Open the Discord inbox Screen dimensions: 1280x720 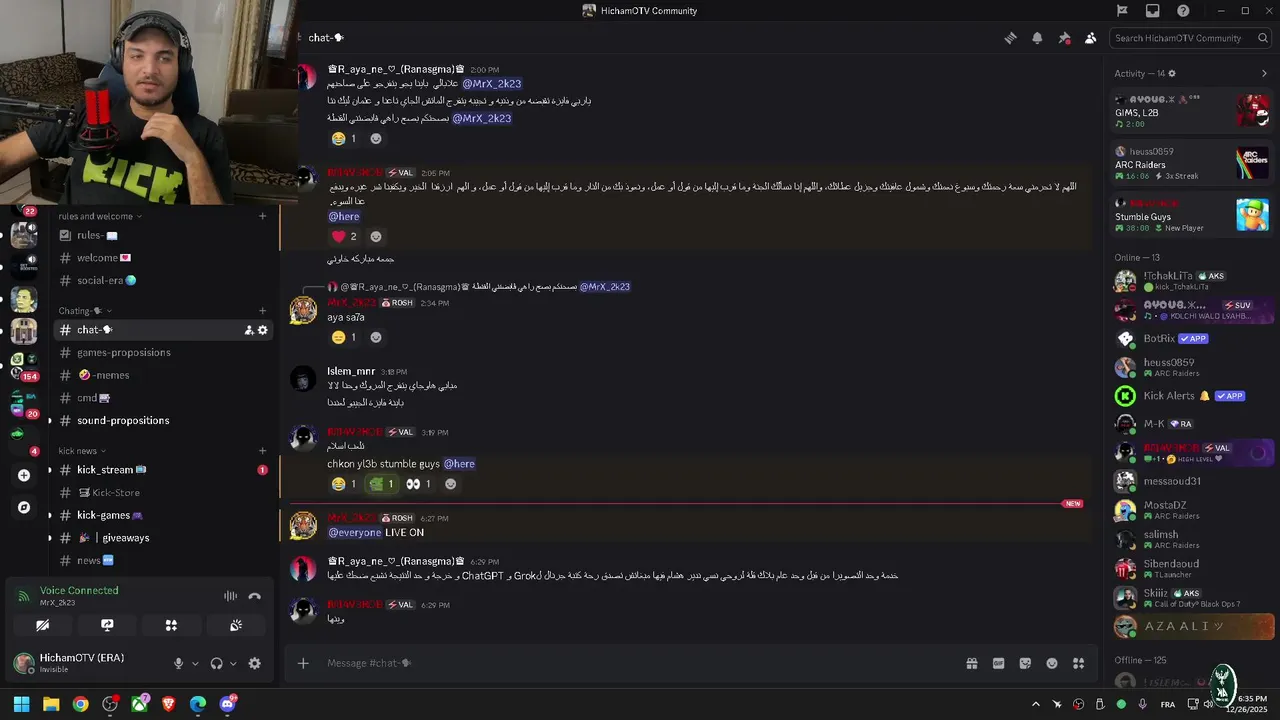tap(1153, 11)
